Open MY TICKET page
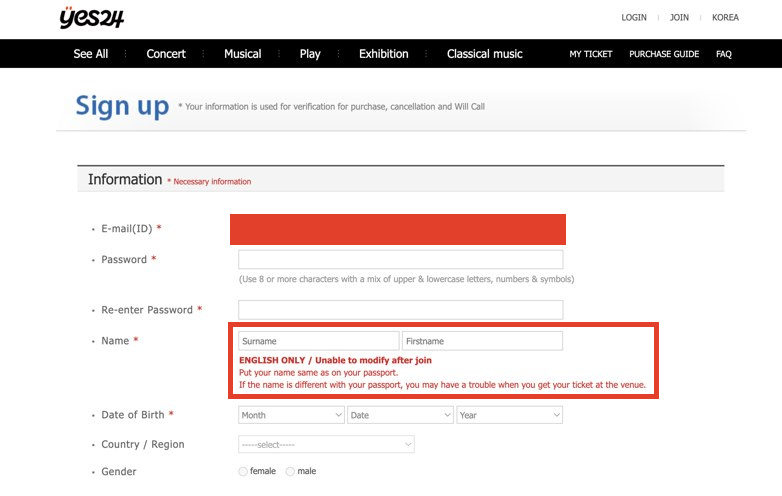The image size is (782, 496). [x=590, y=54]
